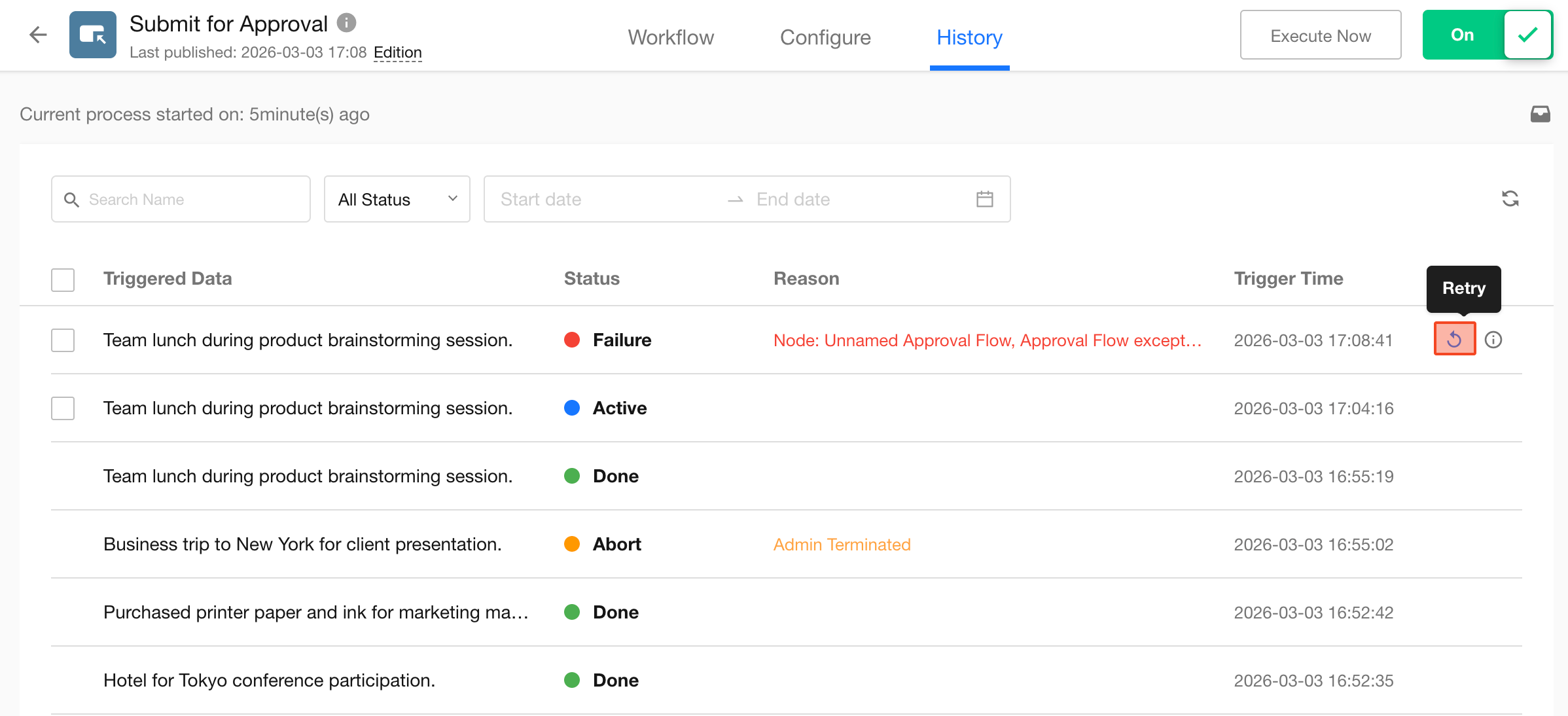The height and width of the screenshot is (716, 1568).
Task: Open the All Status dropdown
Action: pos(397,199)
